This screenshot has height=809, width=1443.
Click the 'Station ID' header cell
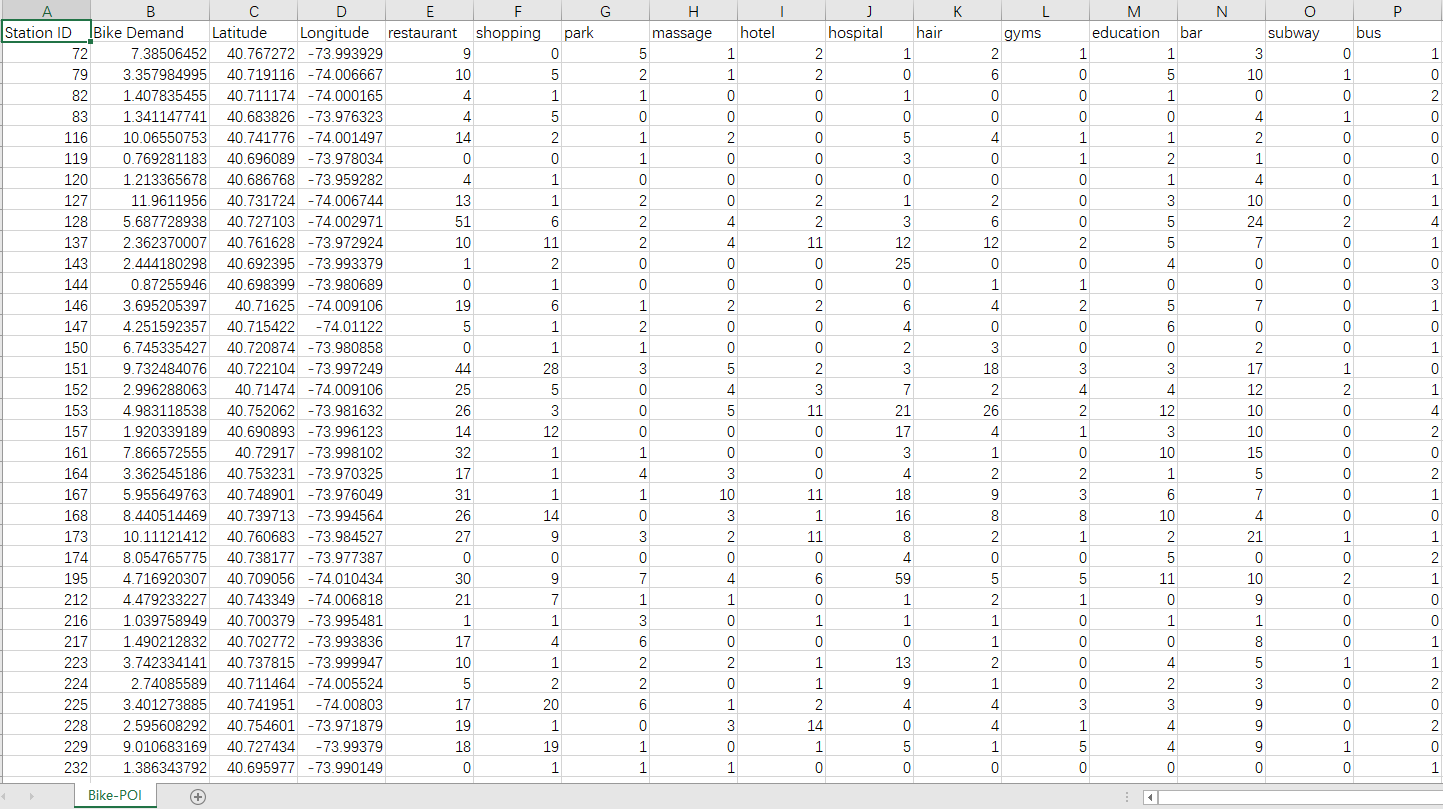(46, 32)
